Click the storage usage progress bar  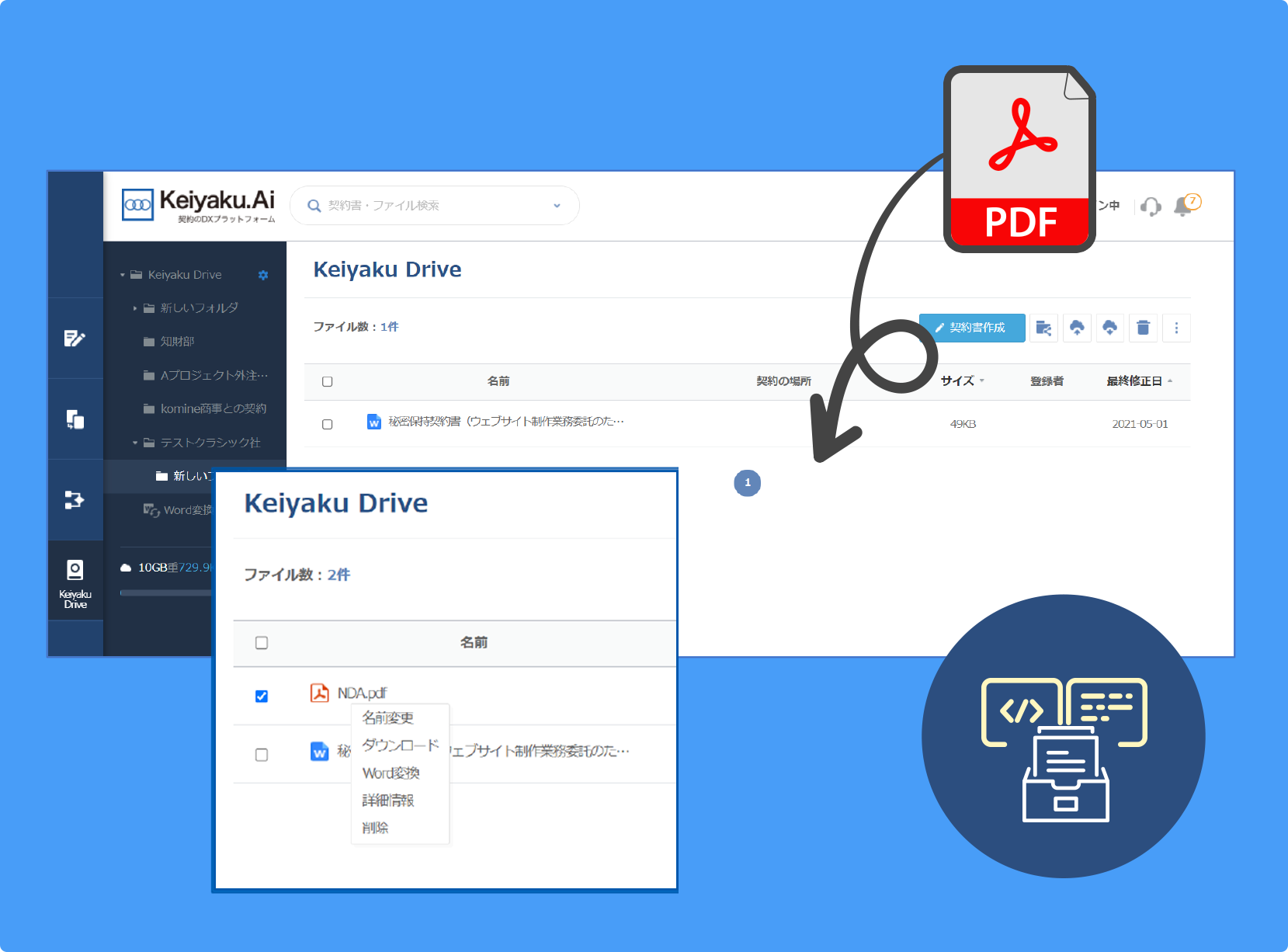coord(166,593)
